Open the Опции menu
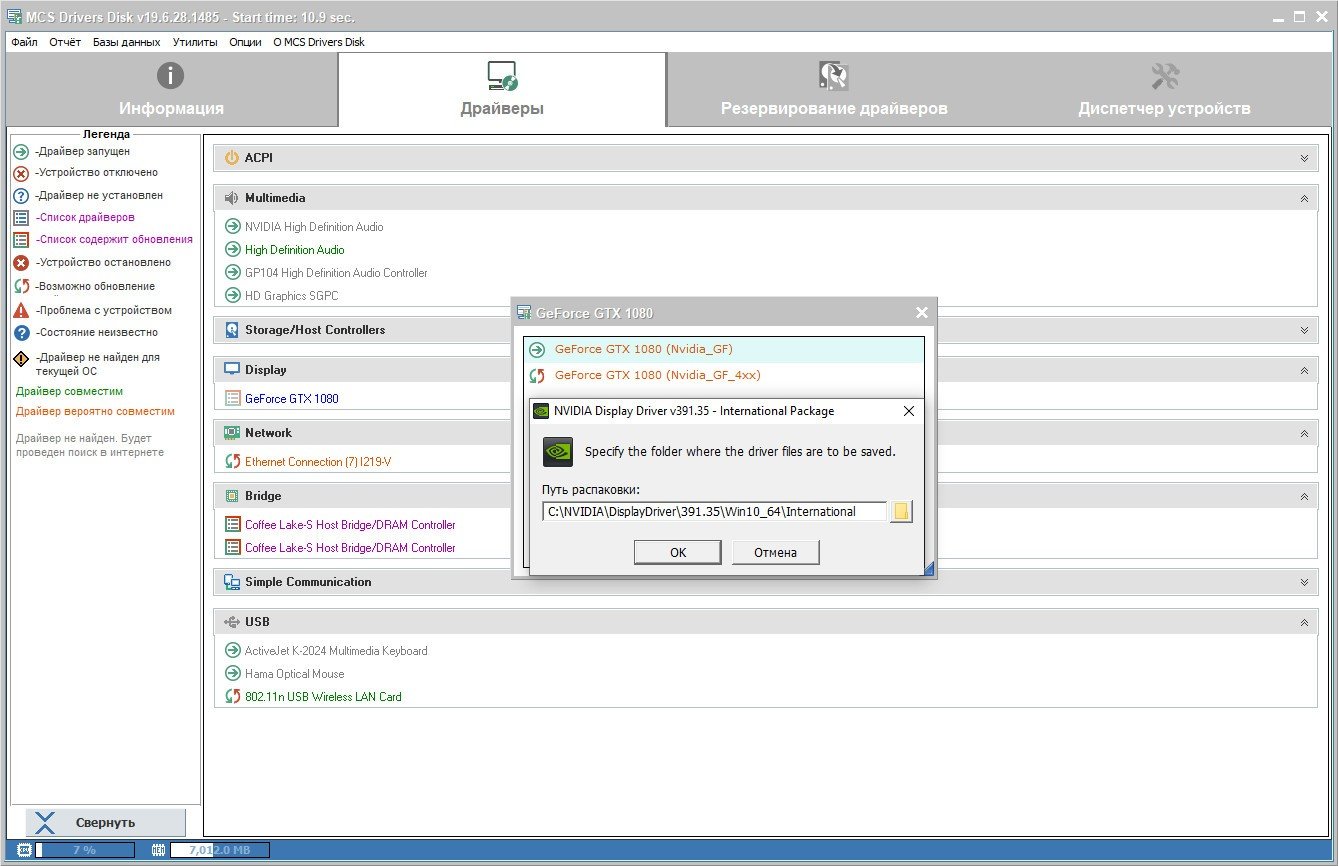Image resolution: width=1338 pixels, height=866 pixels. (245, 42)
